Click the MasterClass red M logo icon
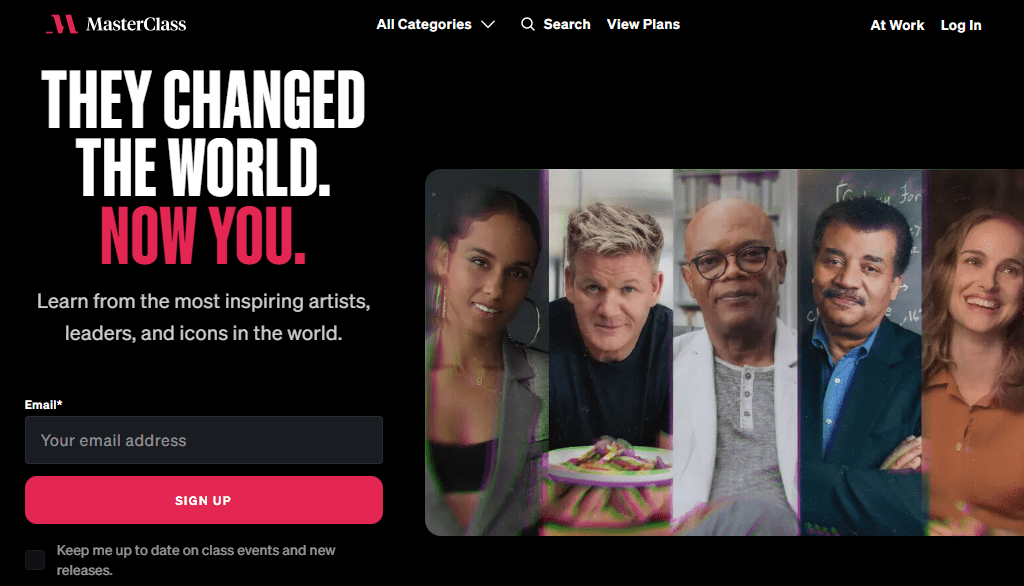 tap(62, 24)
